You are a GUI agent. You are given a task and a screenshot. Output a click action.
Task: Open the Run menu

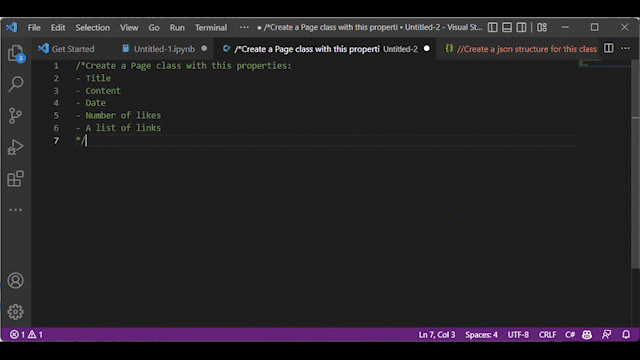coord(177,27)
